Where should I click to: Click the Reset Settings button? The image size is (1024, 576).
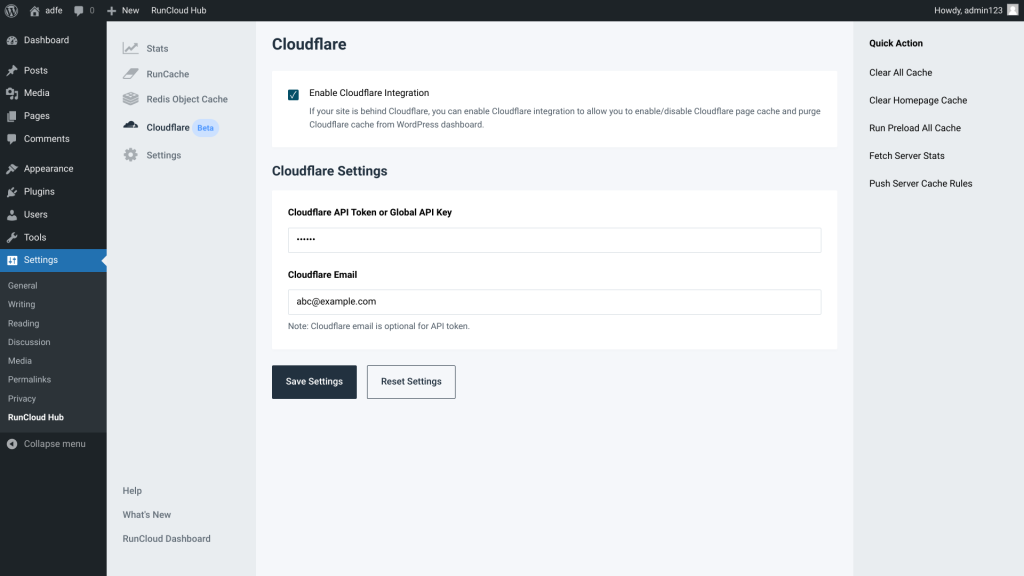tap(411, 381)
